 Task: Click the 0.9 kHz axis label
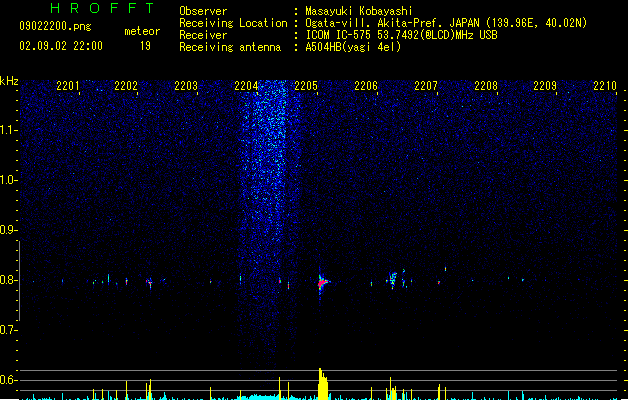[8, 230]
